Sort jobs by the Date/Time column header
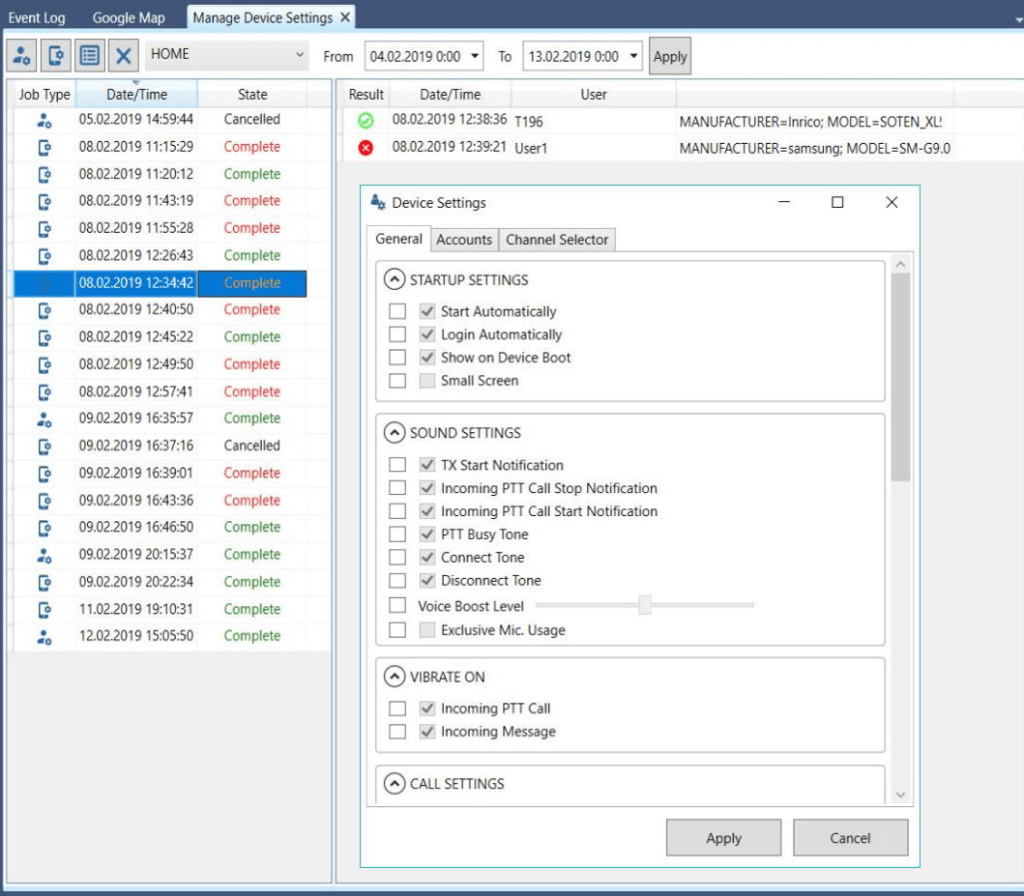Image resolution: width=1024 pixels, height=896 pixels. pyautogui.click(x=136, y=94)
